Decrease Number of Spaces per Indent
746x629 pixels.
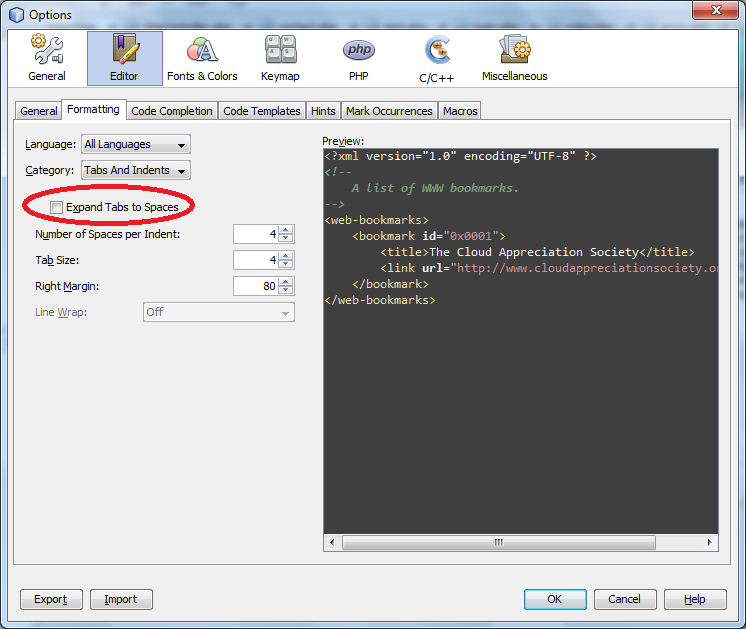coord(285,238)
